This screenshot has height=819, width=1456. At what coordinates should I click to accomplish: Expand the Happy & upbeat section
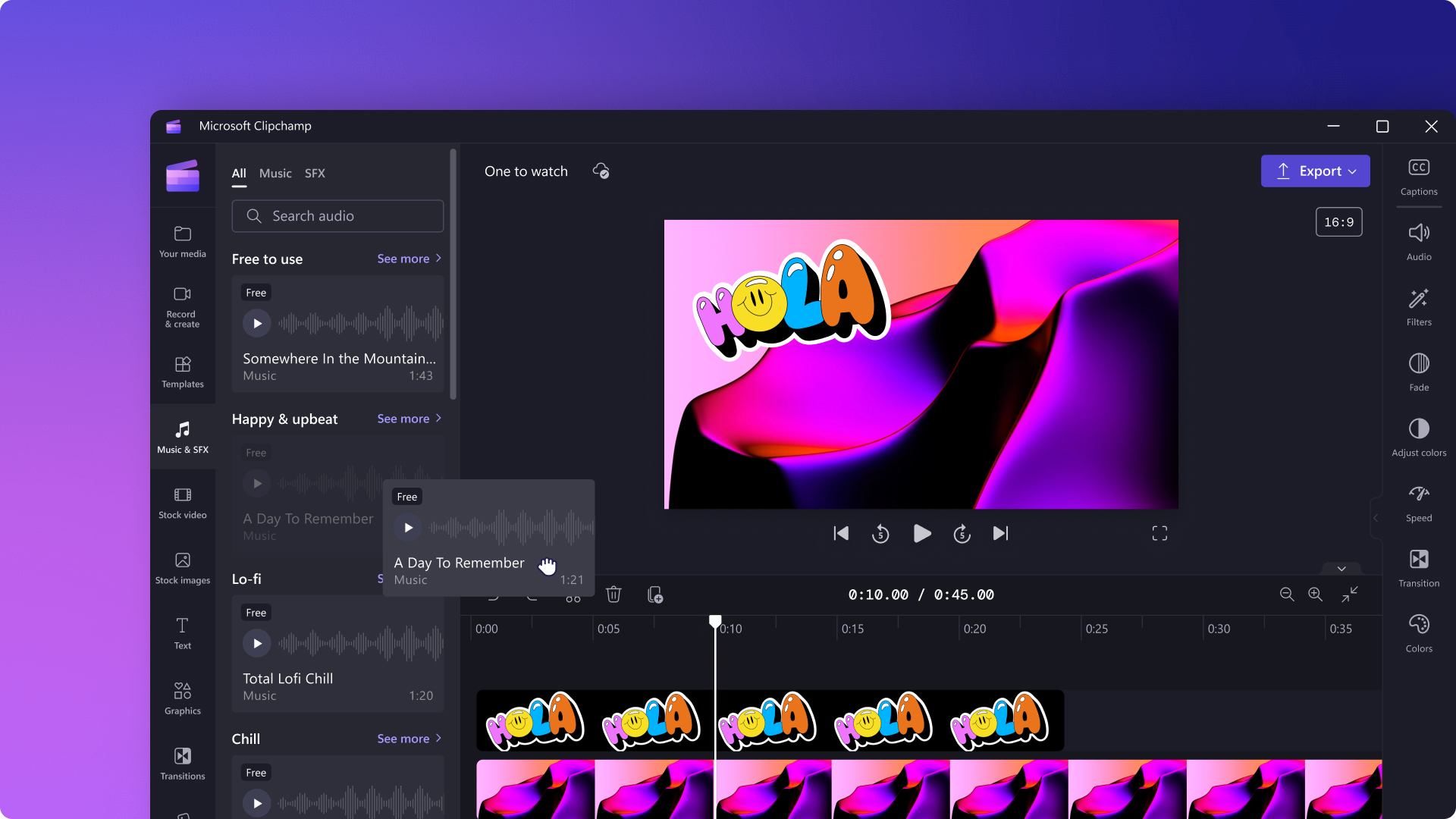pyautogui.click(x=408, y=418)
